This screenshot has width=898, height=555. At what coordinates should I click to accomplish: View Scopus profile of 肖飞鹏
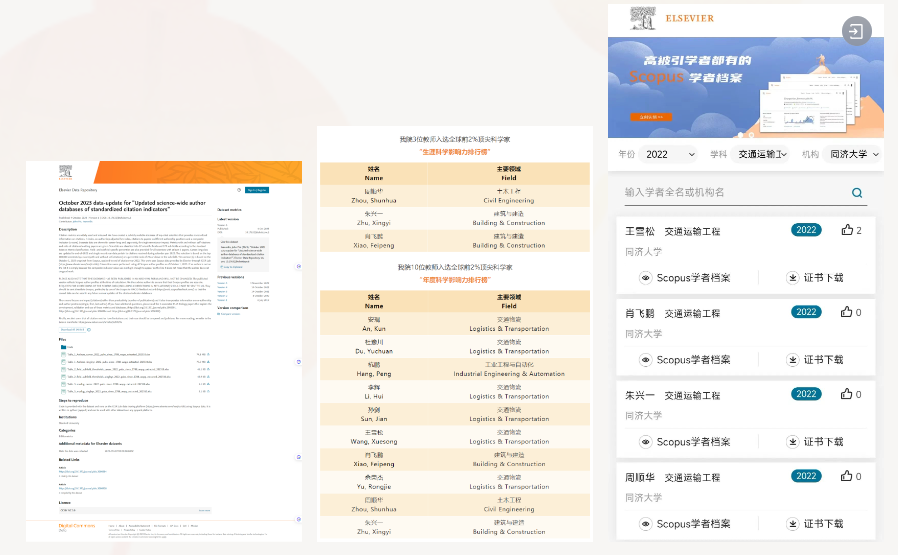coord(684,359)
